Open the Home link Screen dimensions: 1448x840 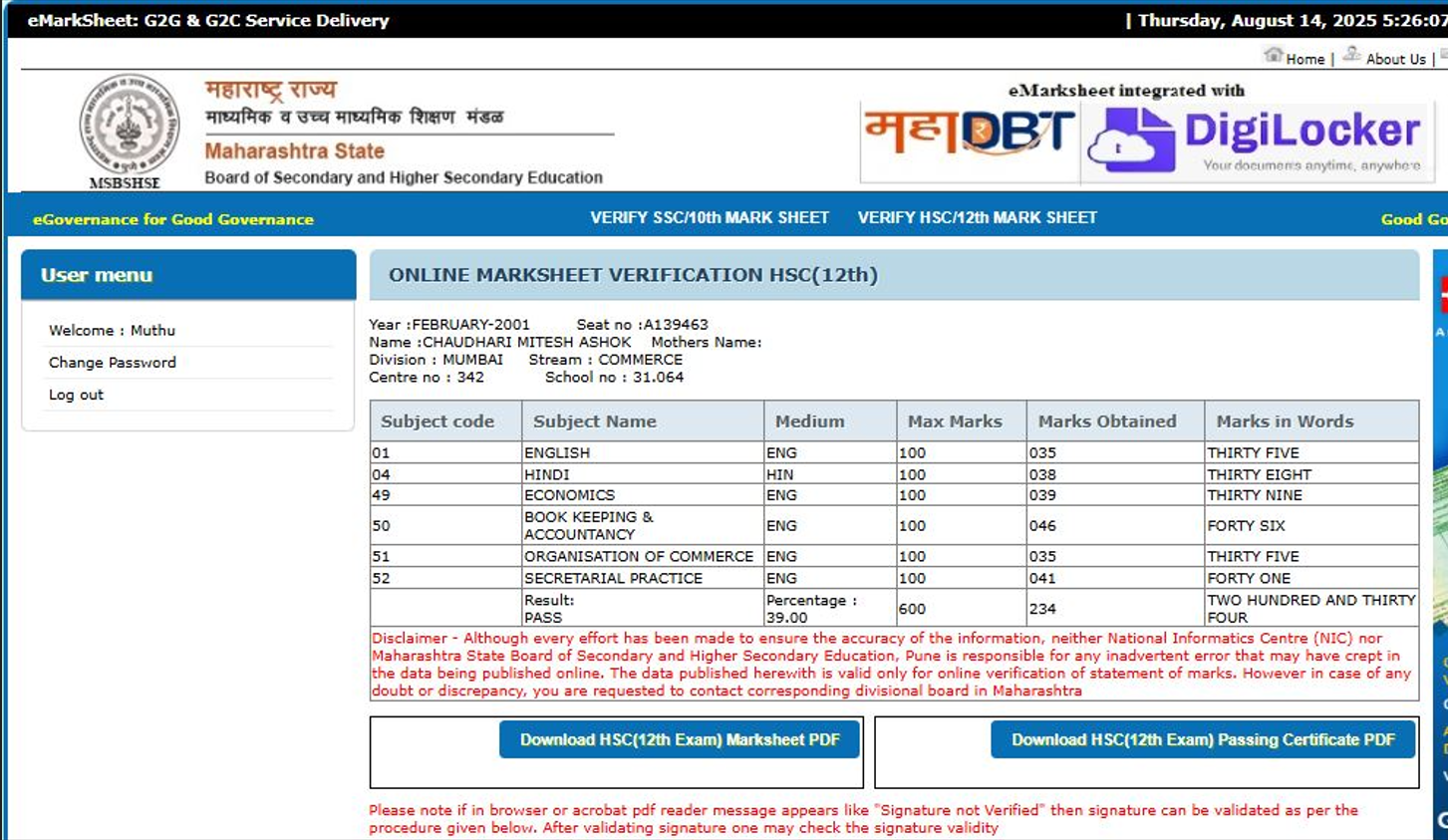point(1304,60)
